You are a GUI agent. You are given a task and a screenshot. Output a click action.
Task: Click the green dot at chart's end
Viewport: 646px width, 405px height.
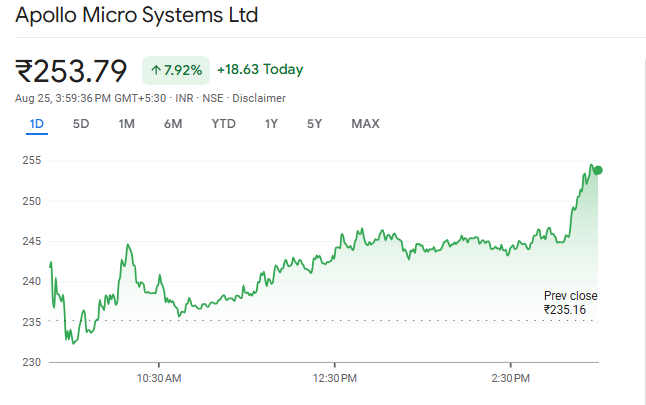[598, 170]
